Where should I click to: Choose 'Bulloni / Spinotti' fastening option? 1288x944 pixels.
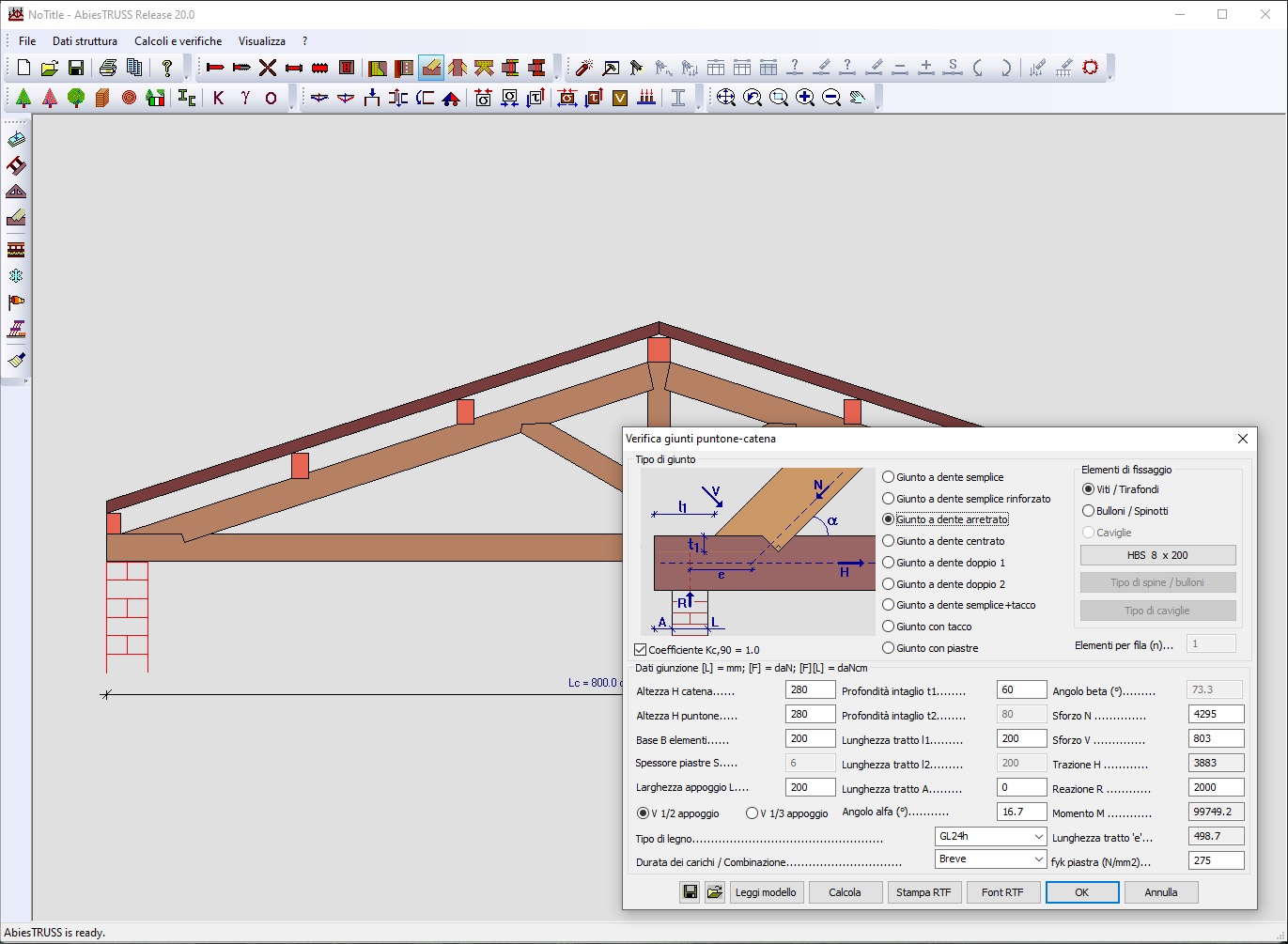tap(1125, 511)
